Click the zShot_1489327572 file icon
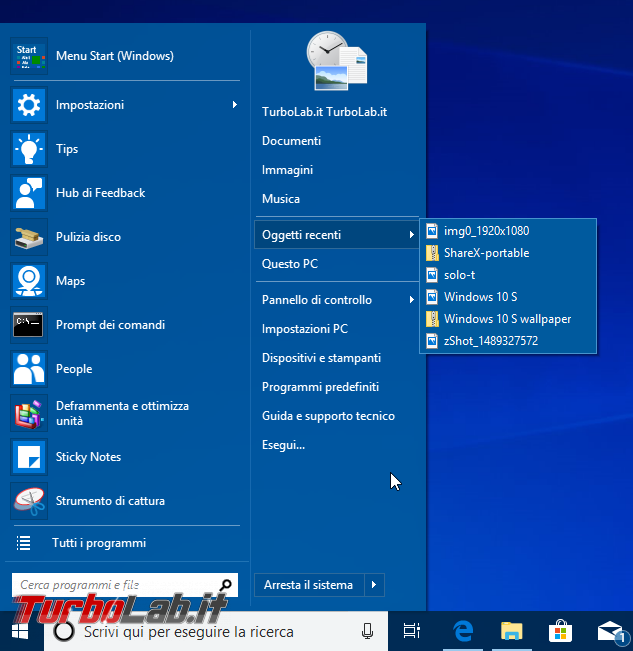The width and height of the screenshot is (633, 651). click(432, 341)
